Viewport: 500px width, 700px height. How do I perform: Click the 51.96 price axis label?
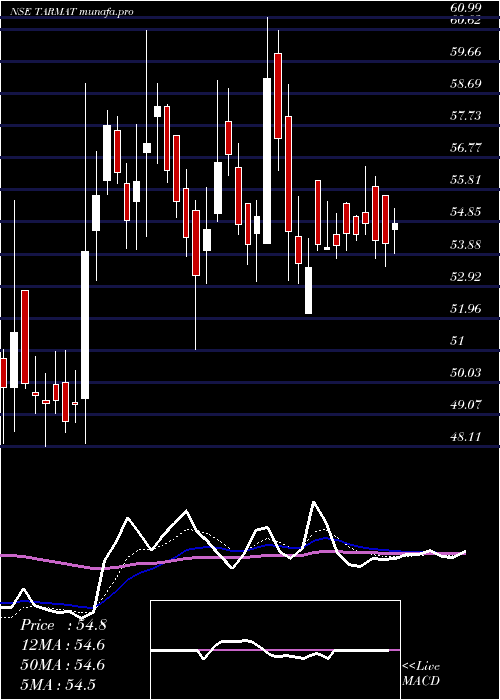tap(466, 308)
